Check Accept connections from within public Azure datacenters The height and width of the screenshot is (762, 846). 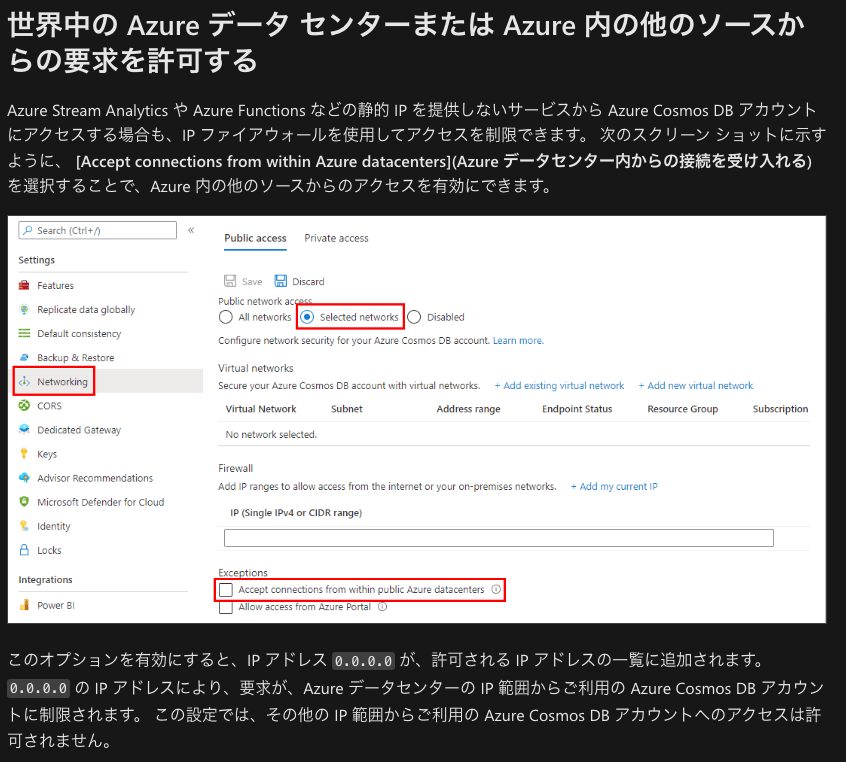point(226,590)
